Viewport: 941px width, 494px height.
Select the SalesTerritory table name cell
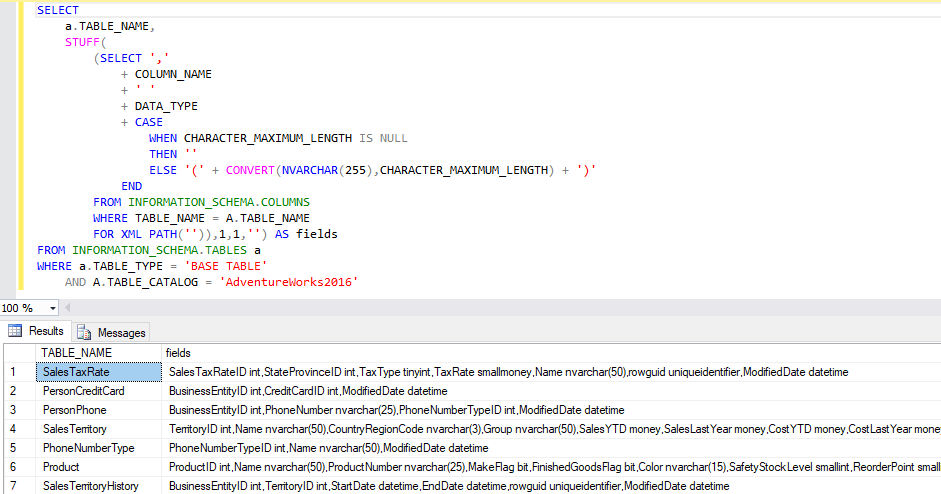[x=98, y=429]
